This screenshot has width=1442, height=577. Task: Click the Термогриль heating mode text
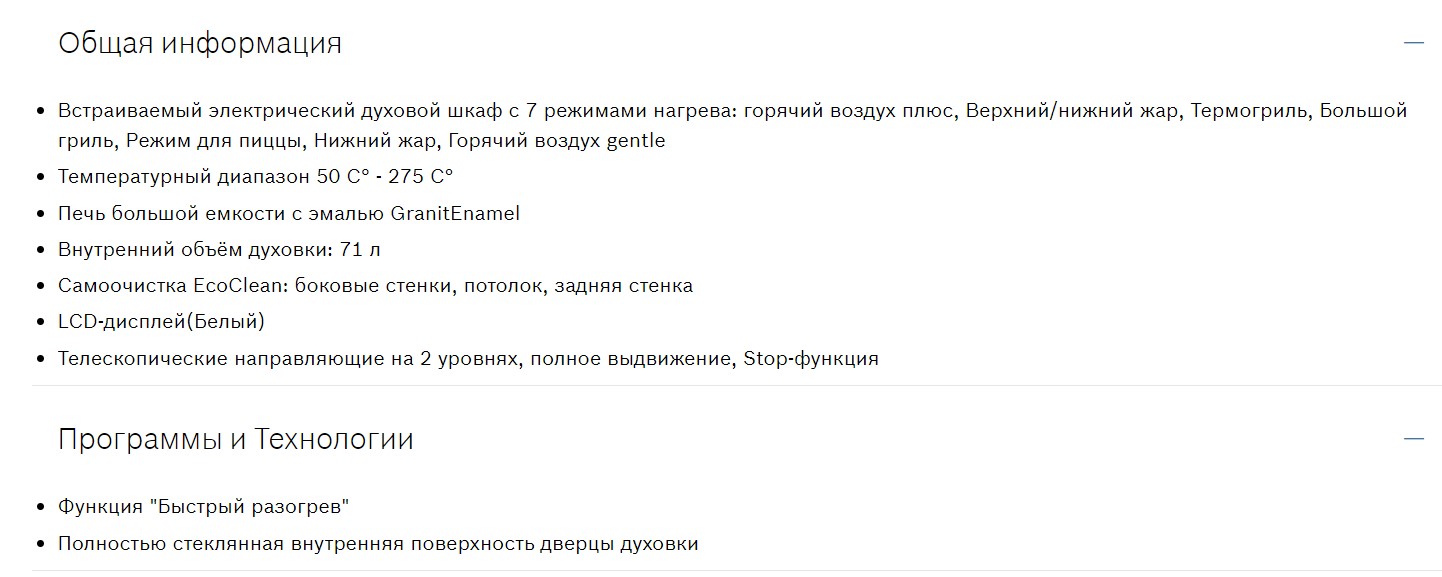tap(1249, 111)
